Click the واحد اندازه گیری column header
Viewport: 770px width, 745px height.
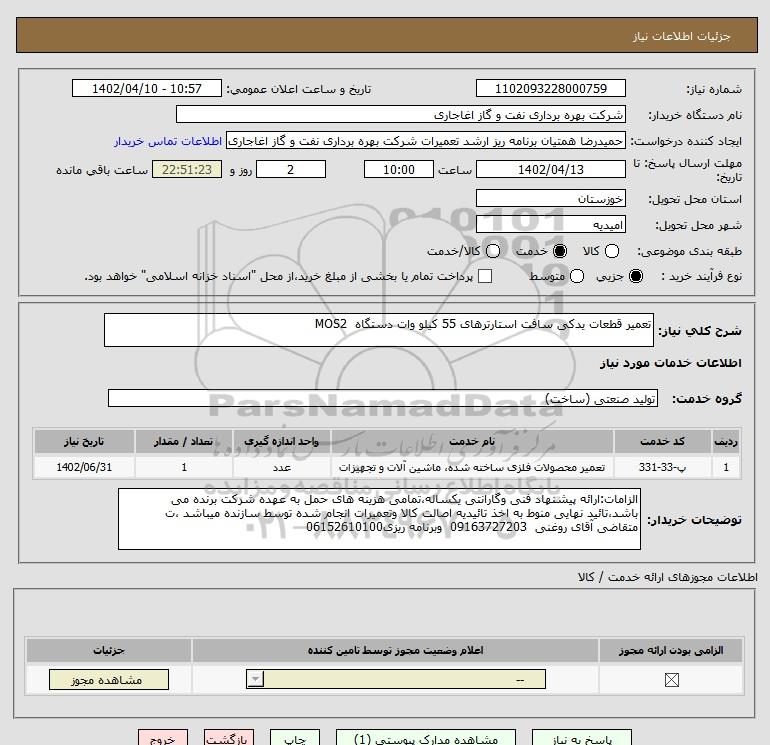click(x=282, y=441)
